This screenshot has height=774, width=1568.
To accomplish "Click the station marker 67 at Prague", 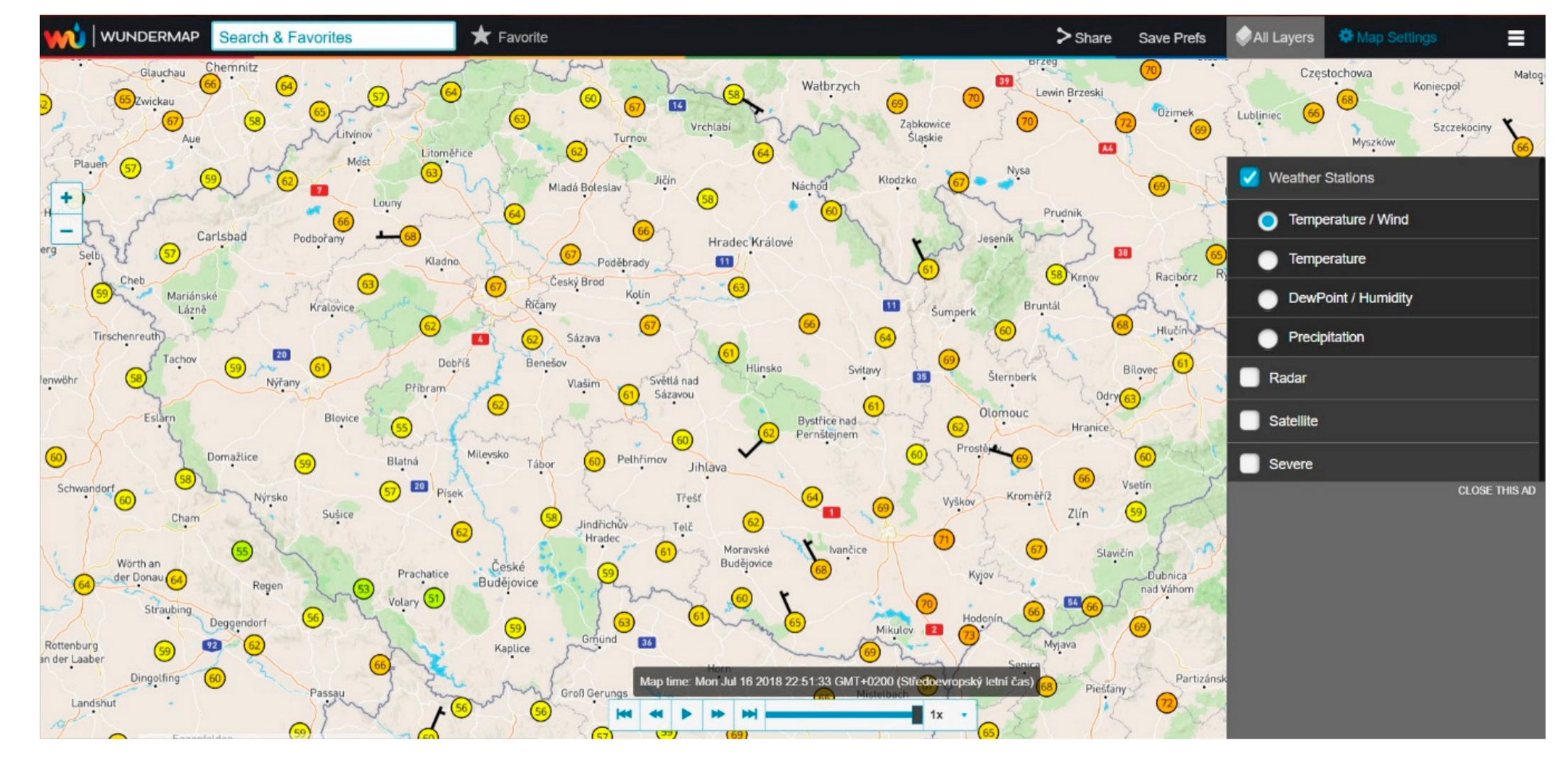I will coord(495,287).
